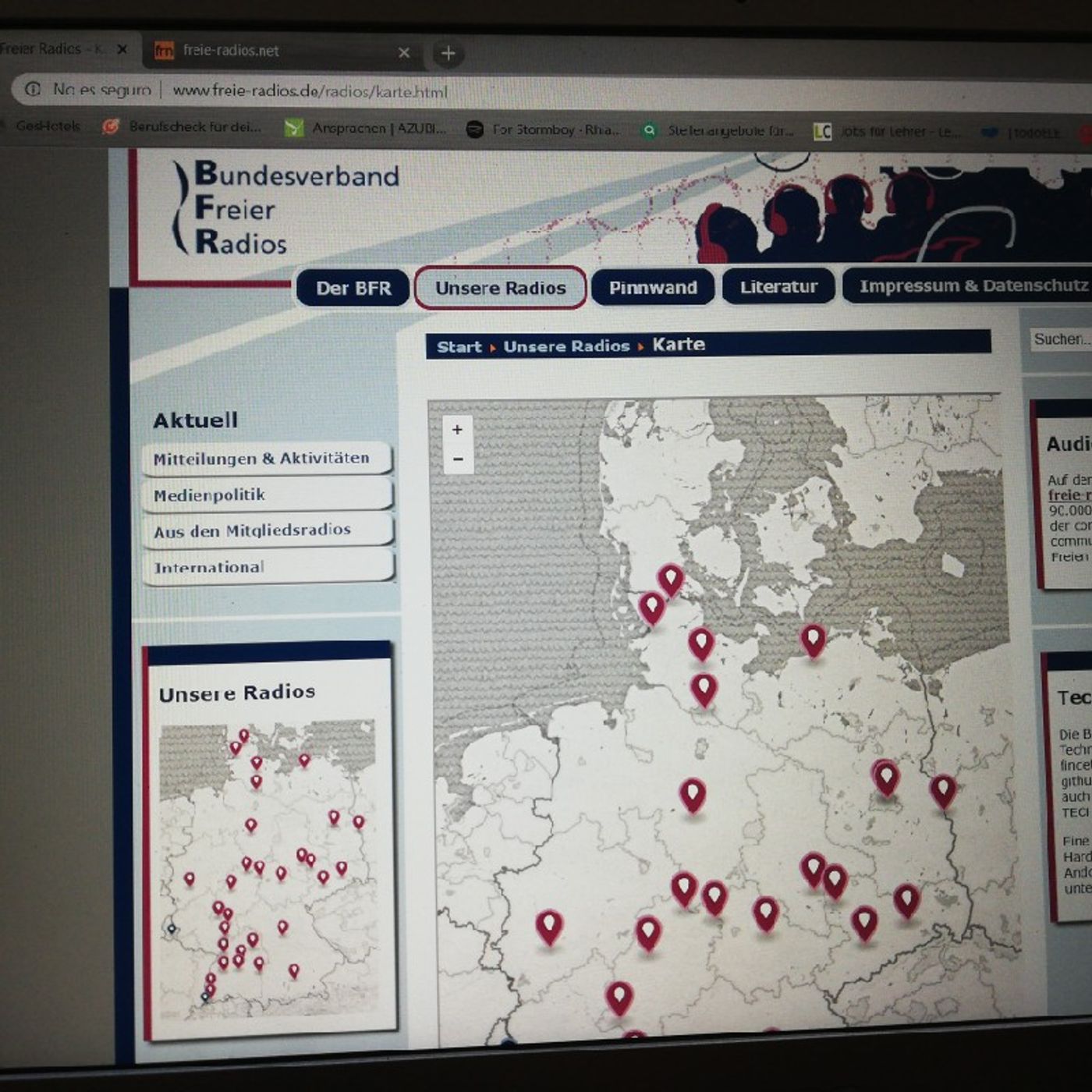Open International section
Image resolution: width=1092 pixels, height=1092 pixels.
(x=268, y=566)
